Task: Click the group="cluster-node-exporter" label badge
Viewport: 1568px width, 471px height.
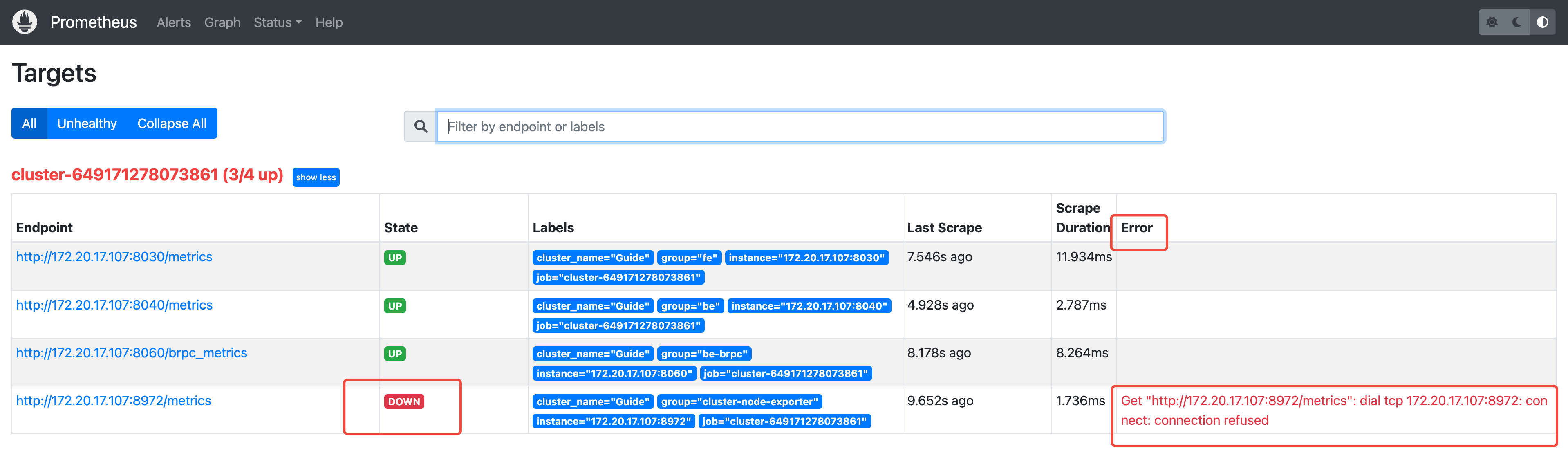Action: [x=739, y=401]
